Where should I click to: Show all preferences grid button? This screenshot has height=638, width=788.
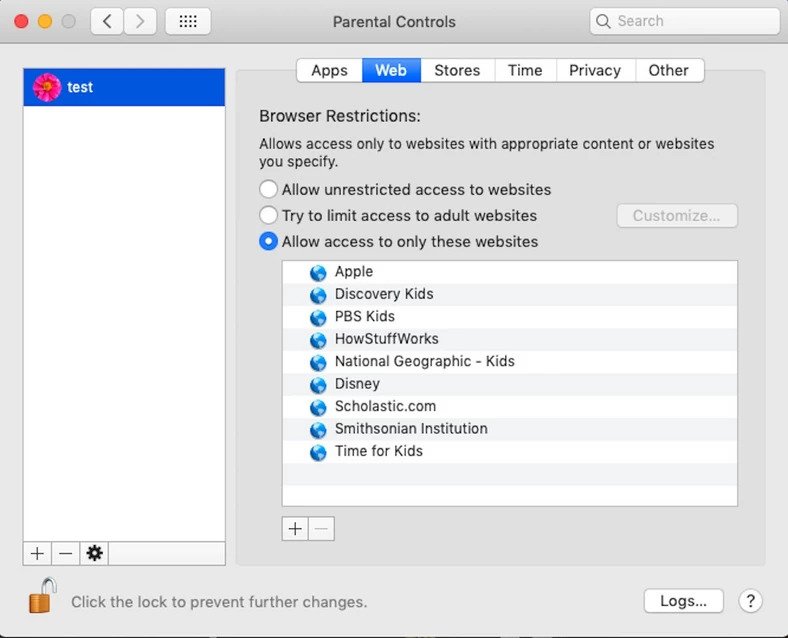188,22
